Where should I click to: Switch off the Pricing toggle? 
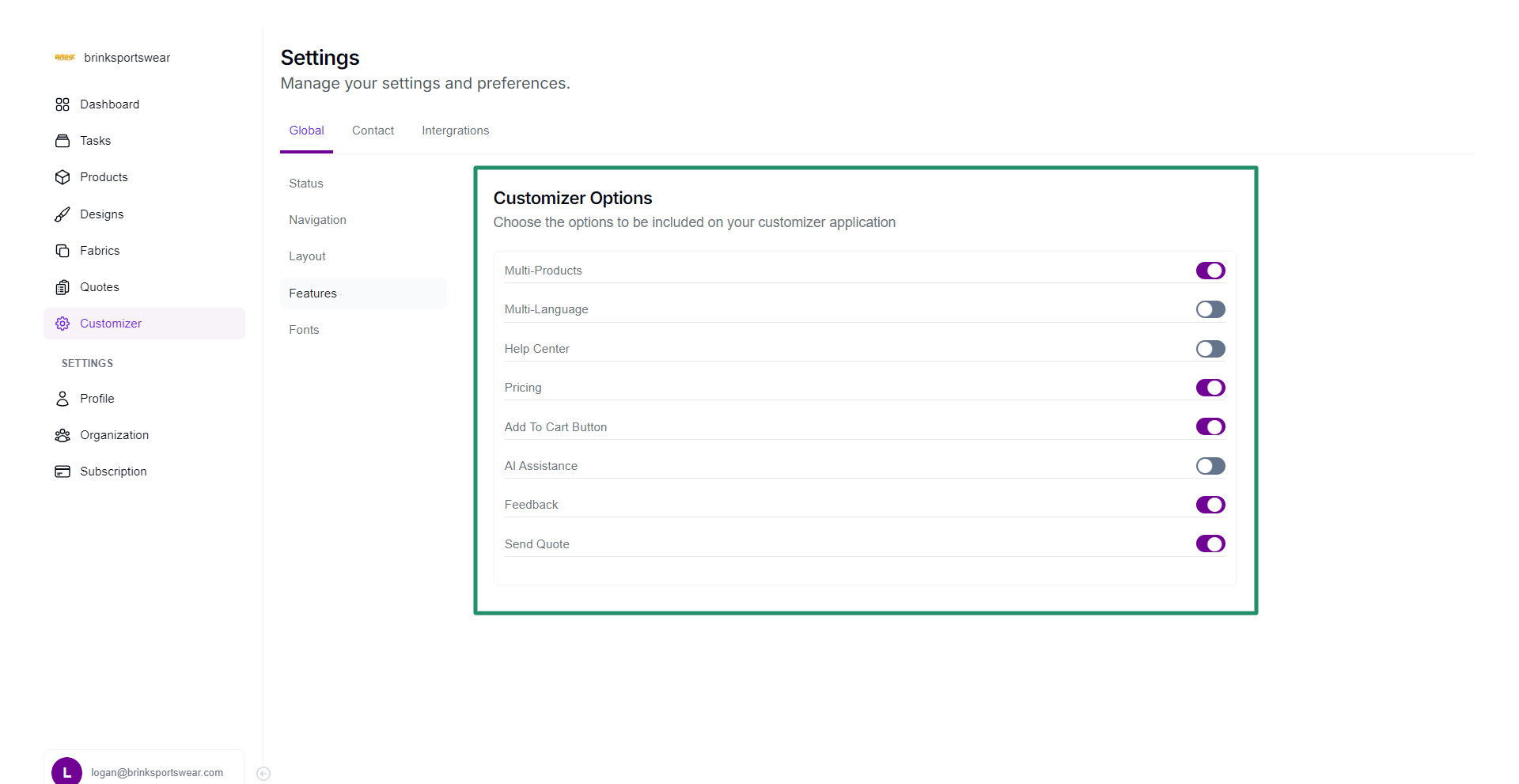pos(1210,388)
